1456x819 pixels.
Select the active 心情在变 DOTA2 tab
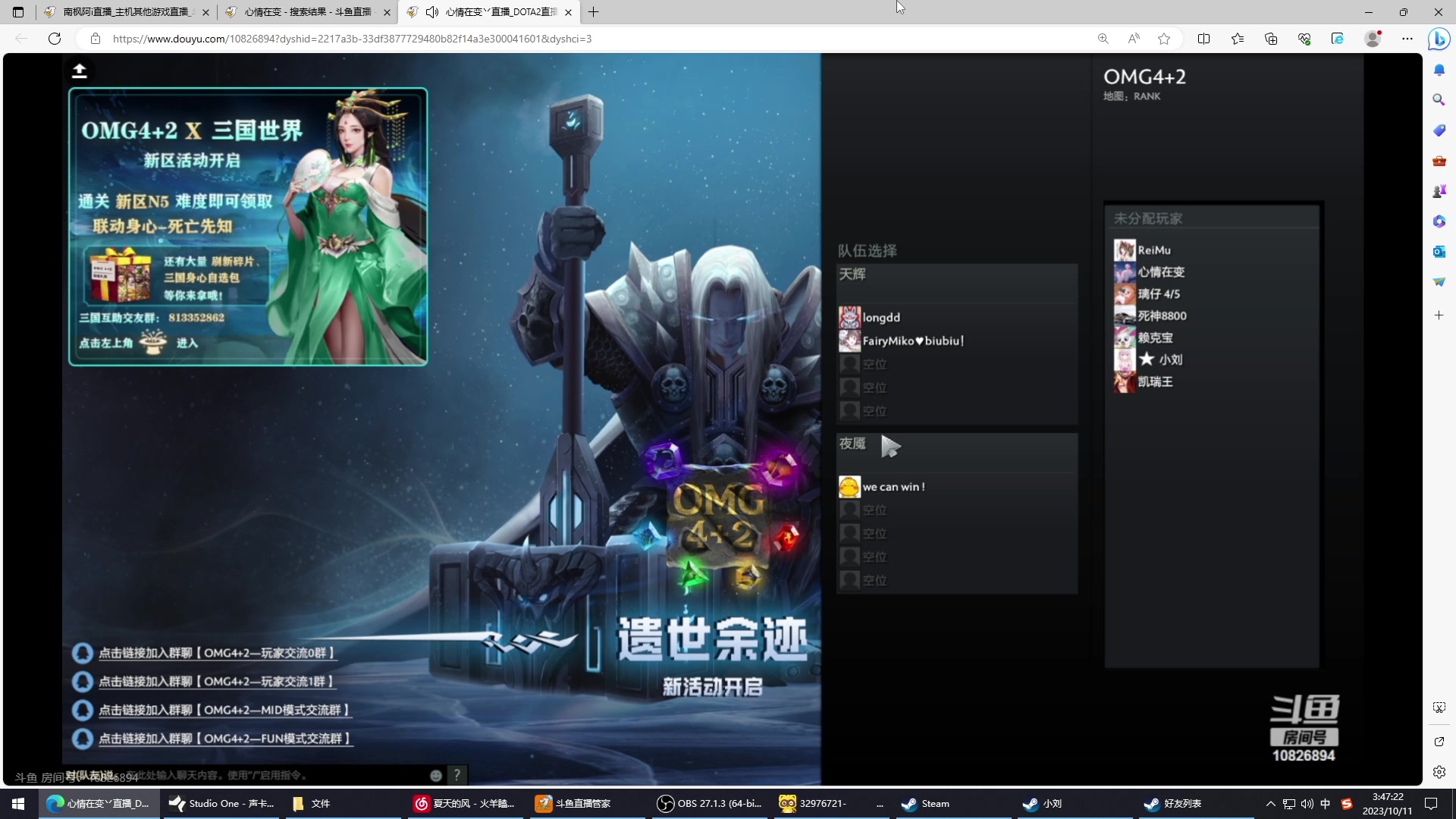click(x=490, y=12)
